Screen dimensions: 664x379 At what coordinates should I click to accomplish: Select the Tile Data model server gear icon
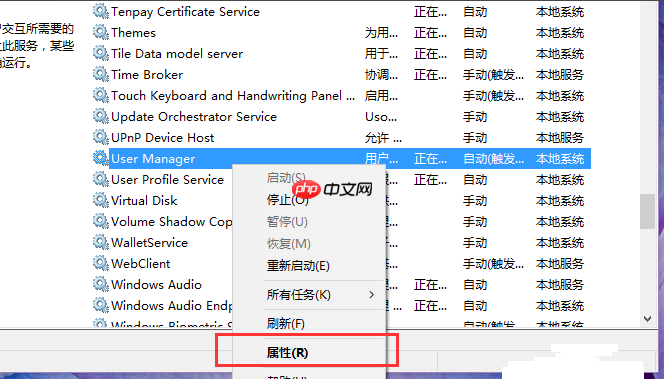(x=101, y=53)
